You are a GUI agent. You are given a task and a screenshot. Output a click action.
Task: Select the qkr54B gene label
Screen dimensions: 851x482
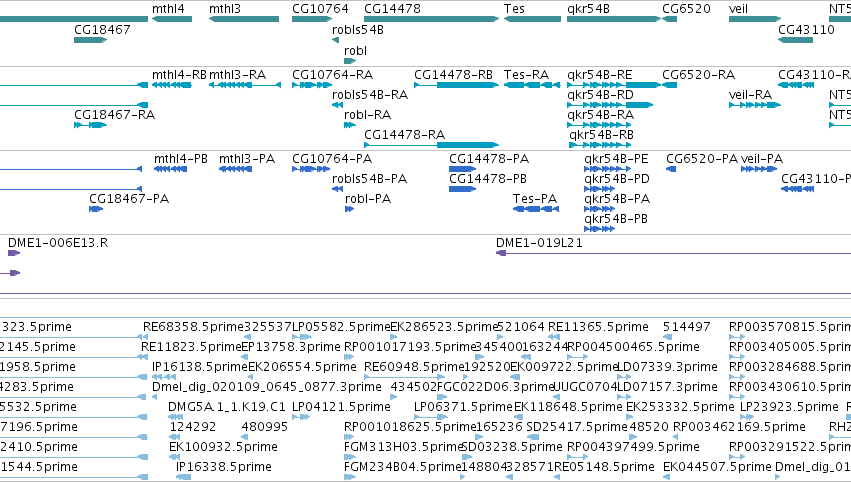pos(588,9)
